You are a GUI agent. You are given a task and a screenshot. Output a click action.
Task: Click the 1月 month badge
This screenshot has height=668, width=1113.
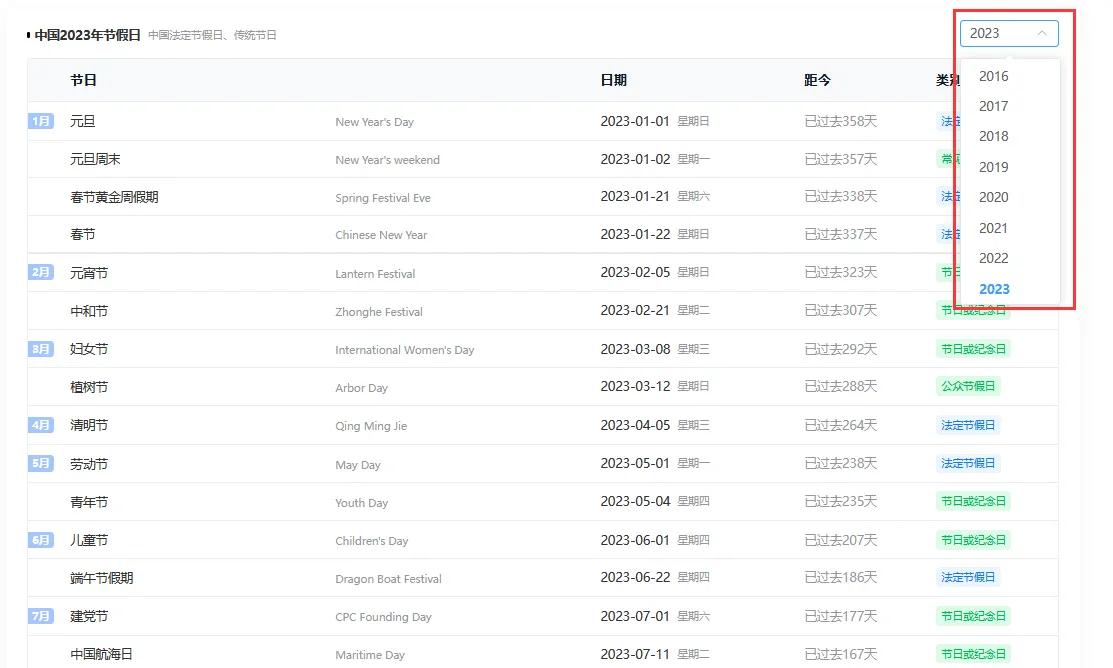pyautogui.click(x=40, y=121)
